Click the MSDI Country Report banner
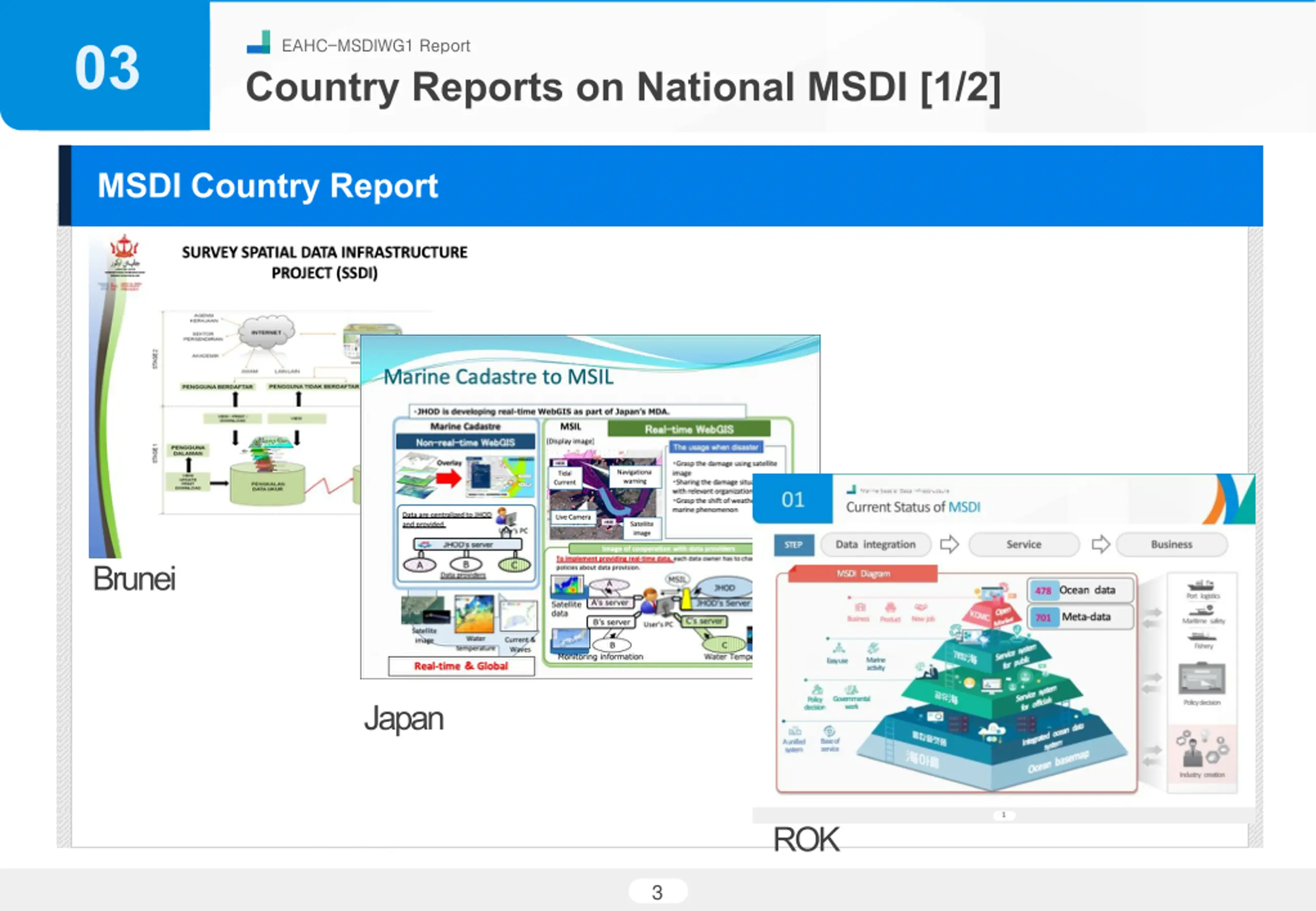 (x=661, y=186)
